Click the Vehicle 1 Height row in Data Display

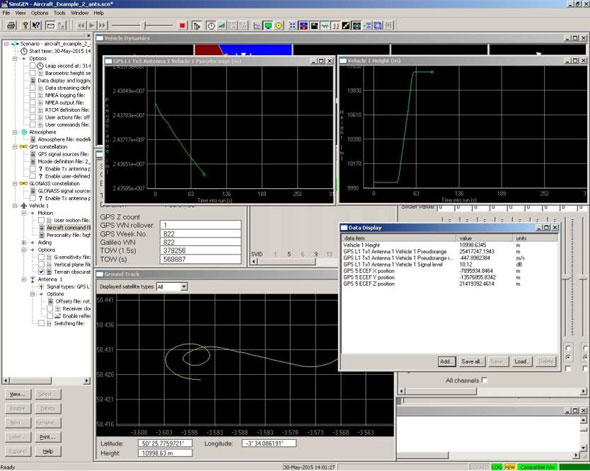click(450, 245)
